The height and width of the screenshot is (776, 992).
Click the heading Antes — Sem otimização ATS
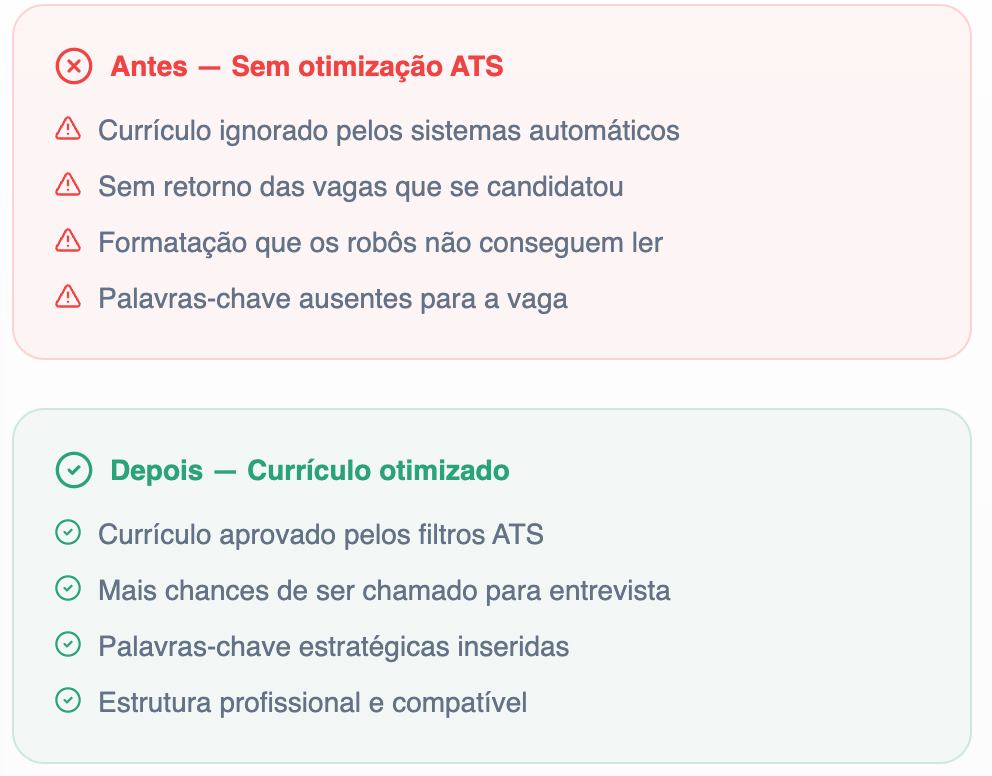(306, 67)
